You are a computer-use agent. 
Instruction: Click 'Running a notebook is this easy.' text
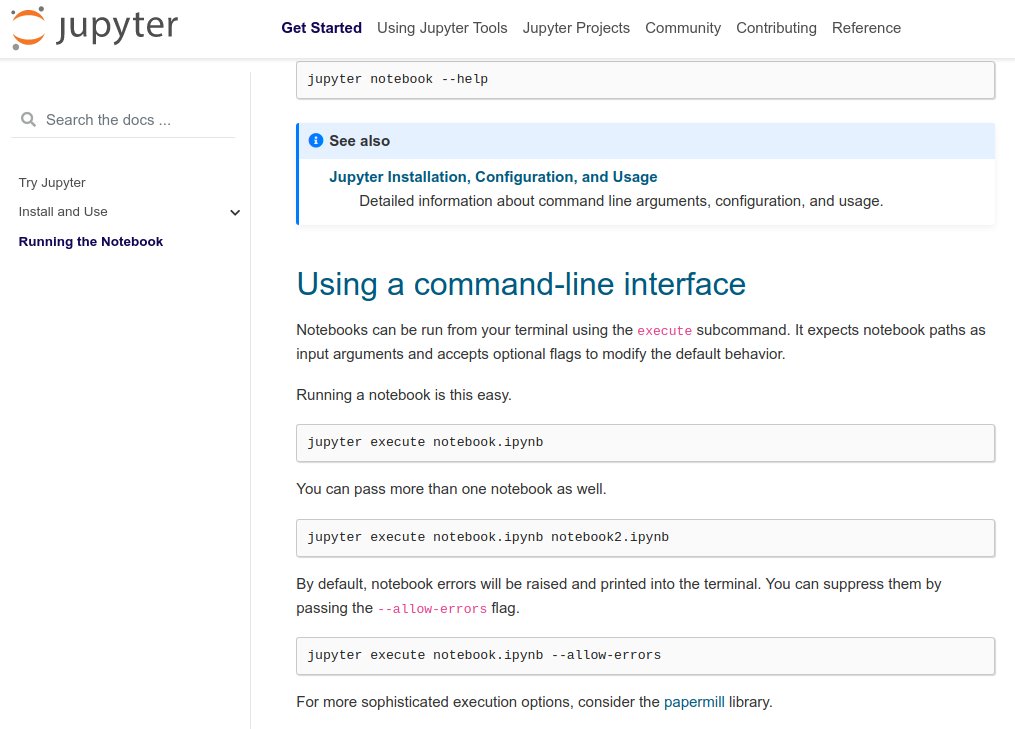[404, 395]
